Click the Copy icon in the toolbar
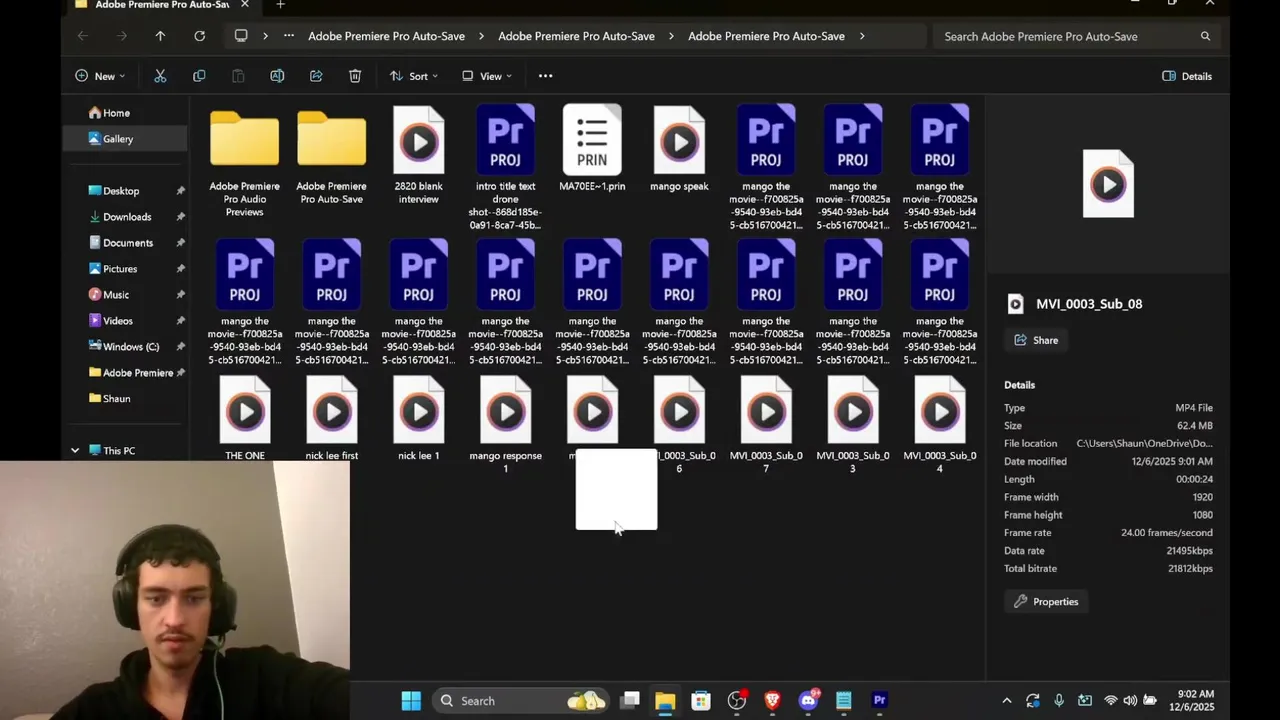This screenshot has height=720, width=1280. tap(199, 76)
